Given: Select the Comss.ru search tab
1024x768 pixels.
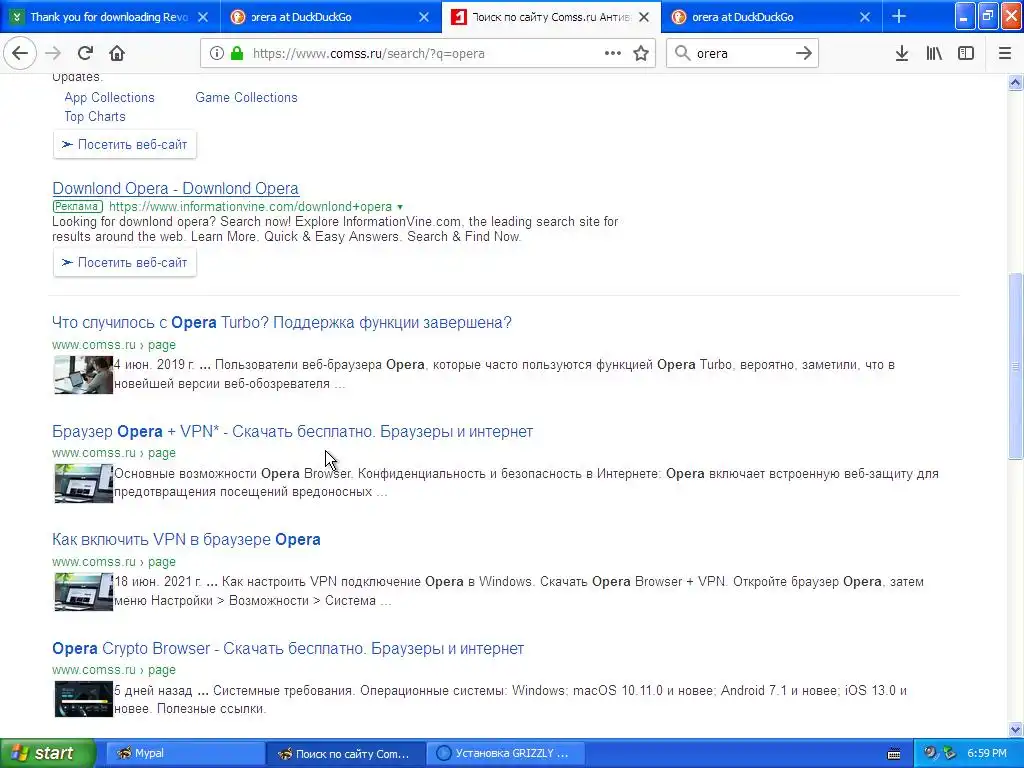Looking at the screenshot, I should click(x=551, y=17).
